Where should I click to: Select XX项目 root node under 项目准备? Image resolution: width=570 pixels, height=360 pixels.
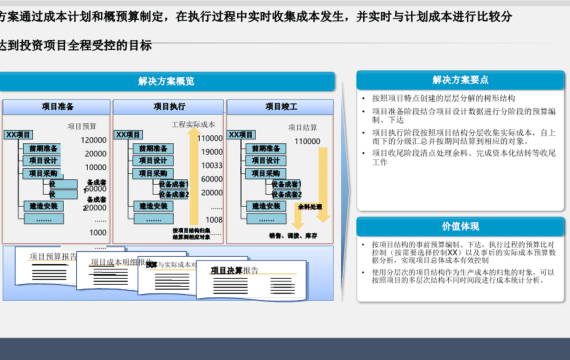click(x=19, y=135)
